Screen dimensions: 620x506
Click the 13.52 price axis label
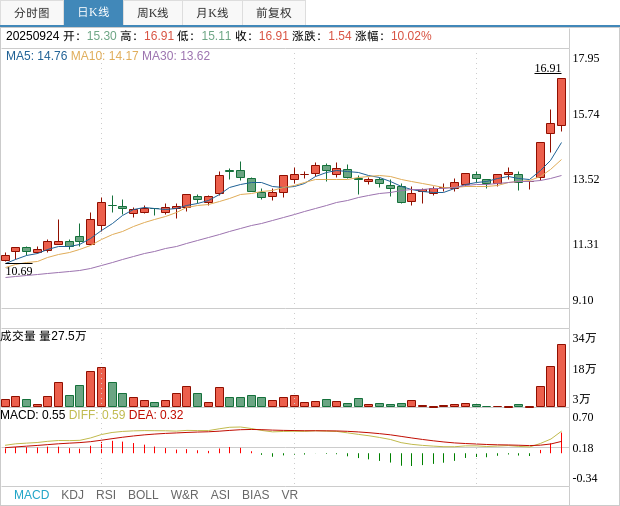586,179
